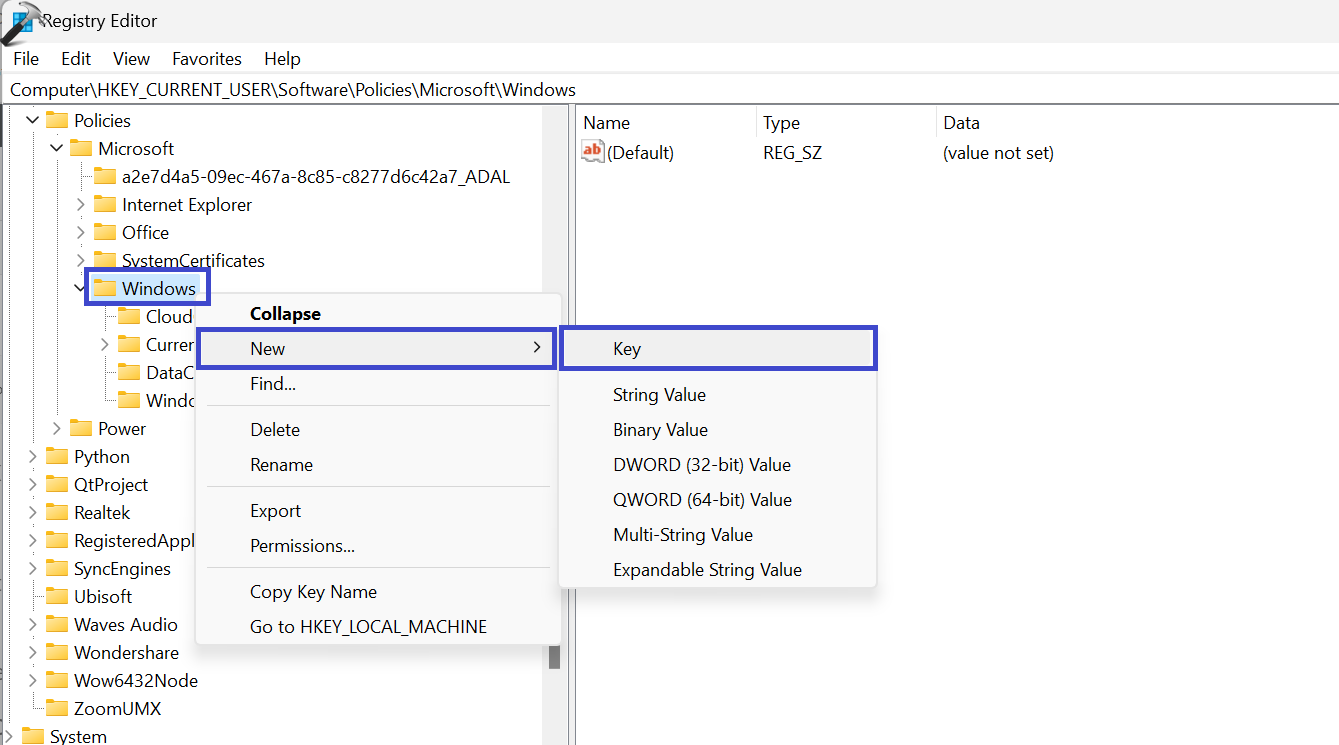The width and height of the screenshot is (1339, 745).
Task: Open the Favorites menu
Action: pyautogui.click(x=207, y=59)
